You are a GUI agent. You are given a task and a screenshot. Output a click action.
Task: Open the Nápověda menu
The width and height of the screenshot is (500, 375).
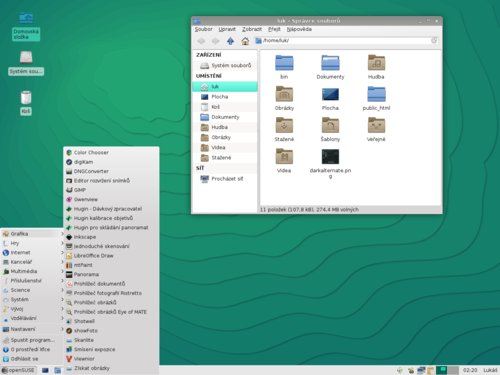pos(299,29)
